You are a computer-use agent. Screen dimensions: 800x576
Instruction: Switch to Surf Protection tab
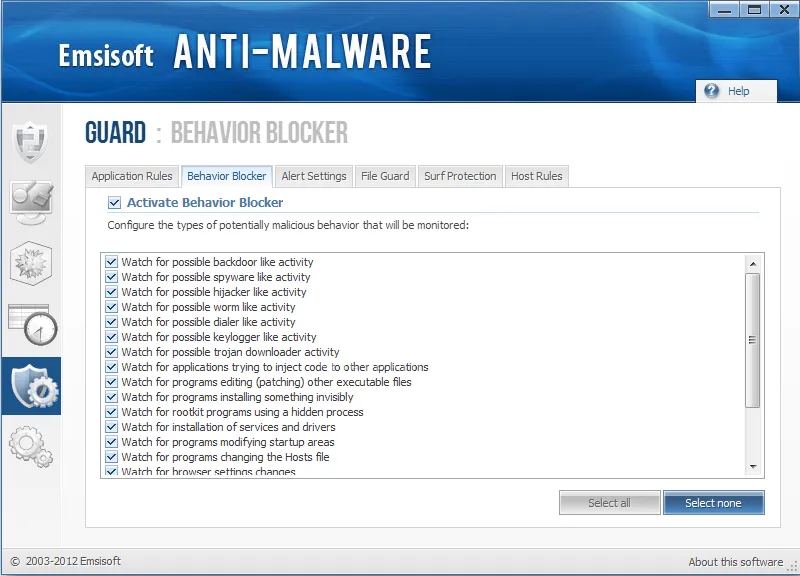[x=460, y=176]
